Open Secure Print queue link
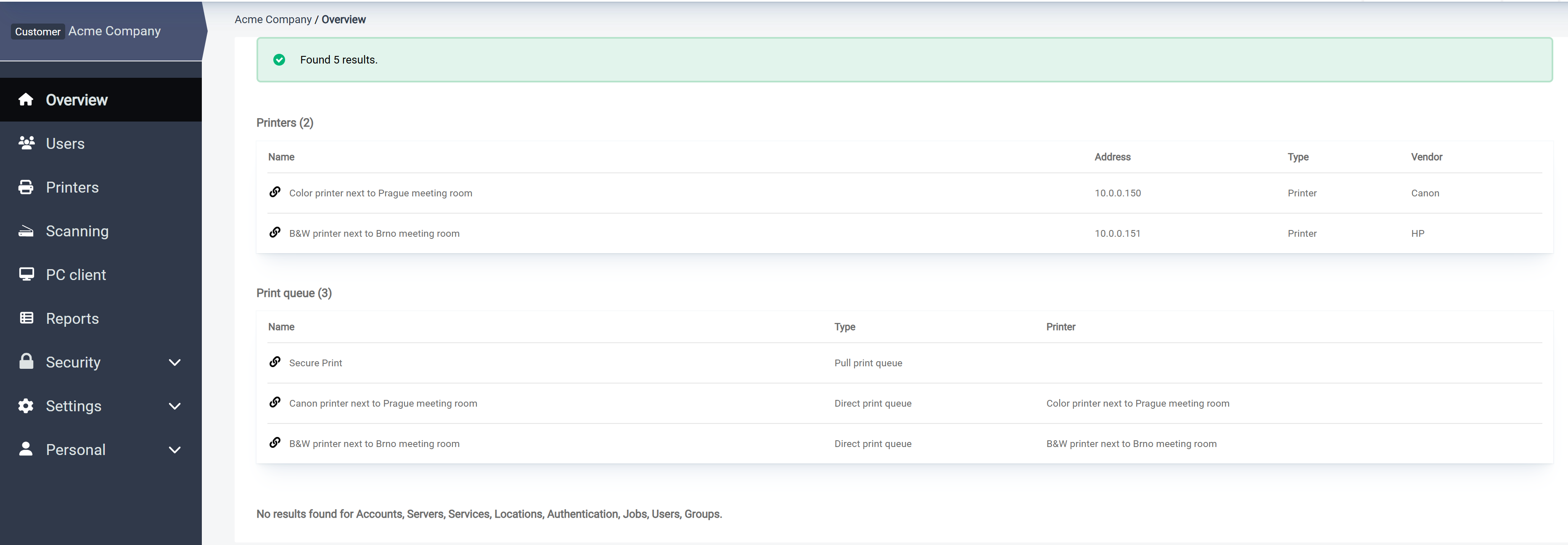 315,363
